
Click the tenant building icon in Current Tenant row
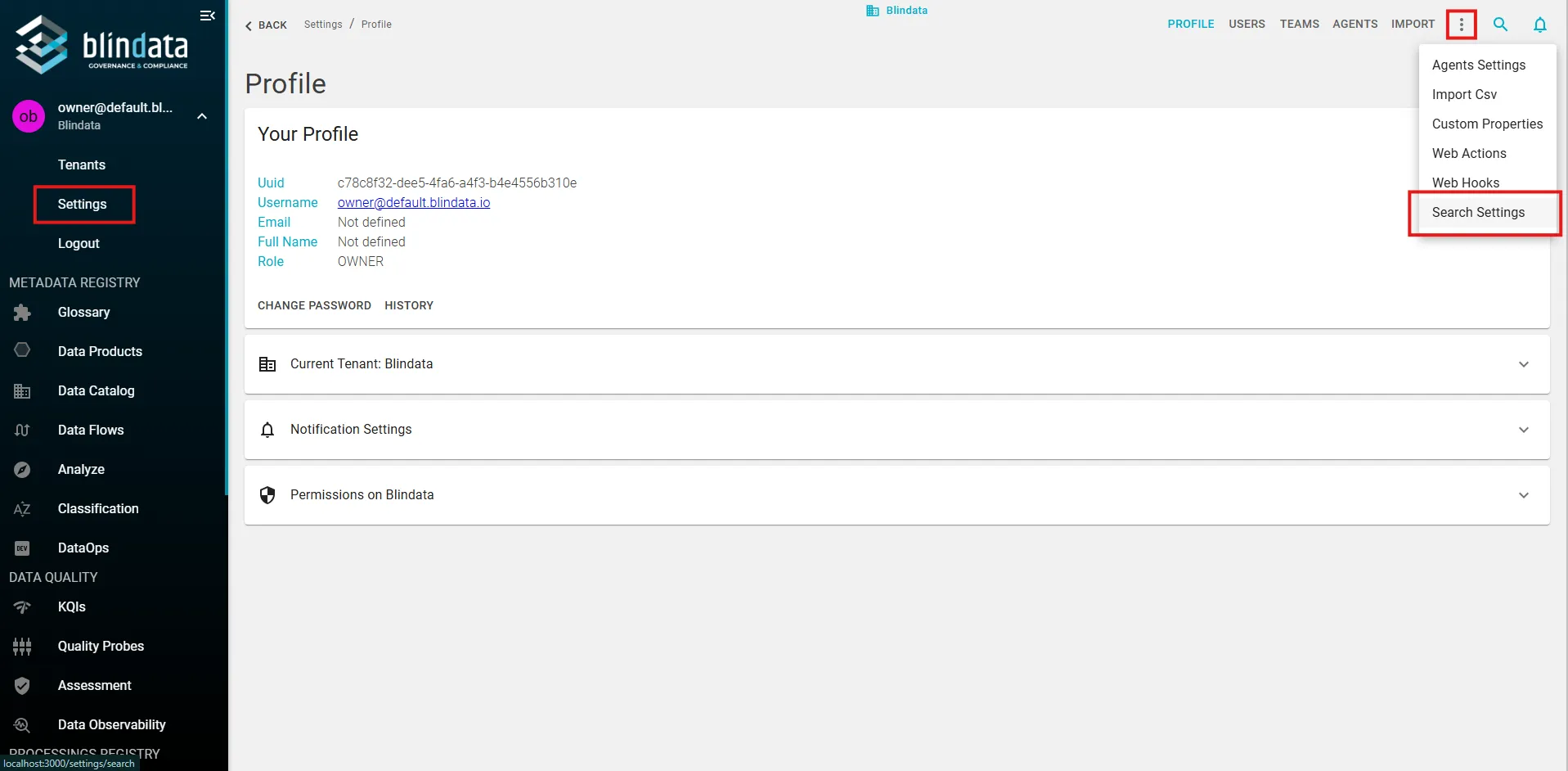click(x=267, y=364)
